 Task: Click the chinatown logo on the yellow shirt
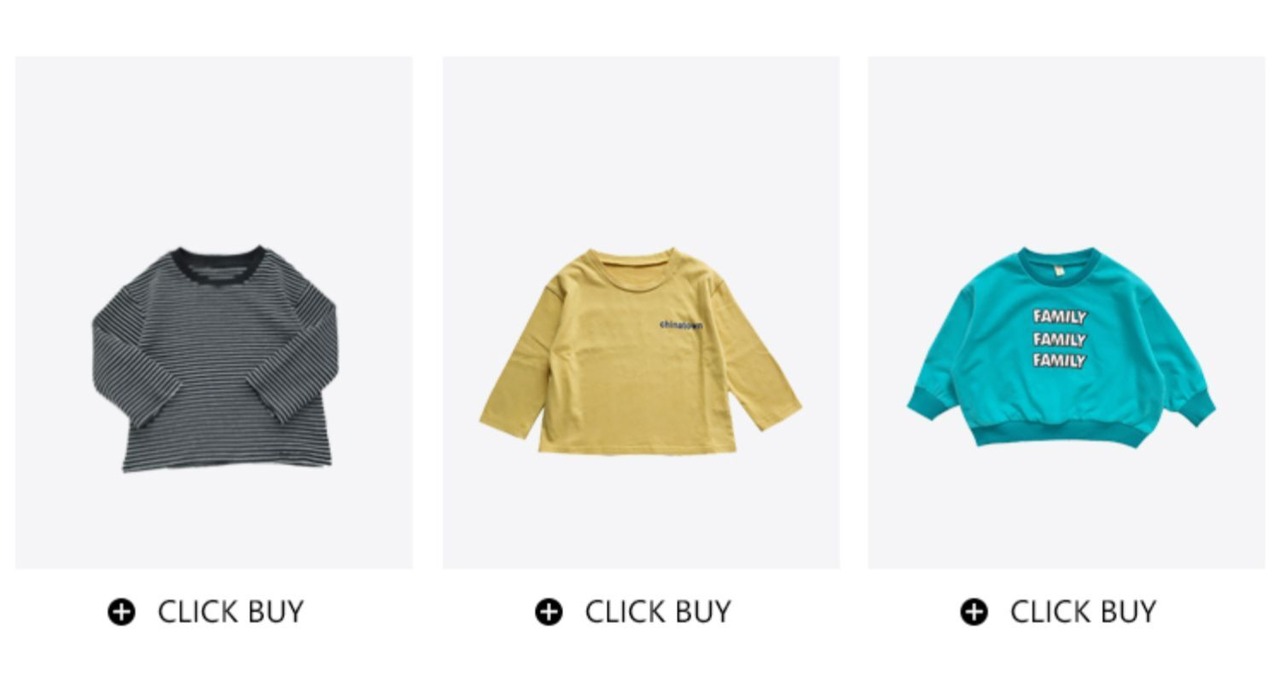click(681, 325)
